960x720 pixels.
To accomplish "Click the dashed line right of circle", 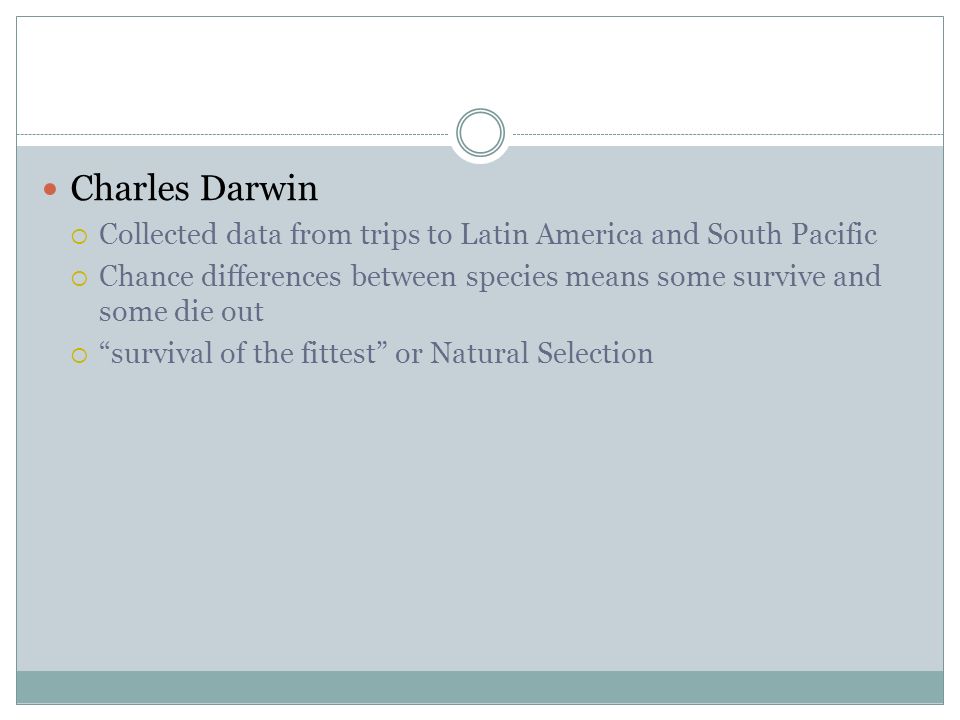I will tap(728, 134).
